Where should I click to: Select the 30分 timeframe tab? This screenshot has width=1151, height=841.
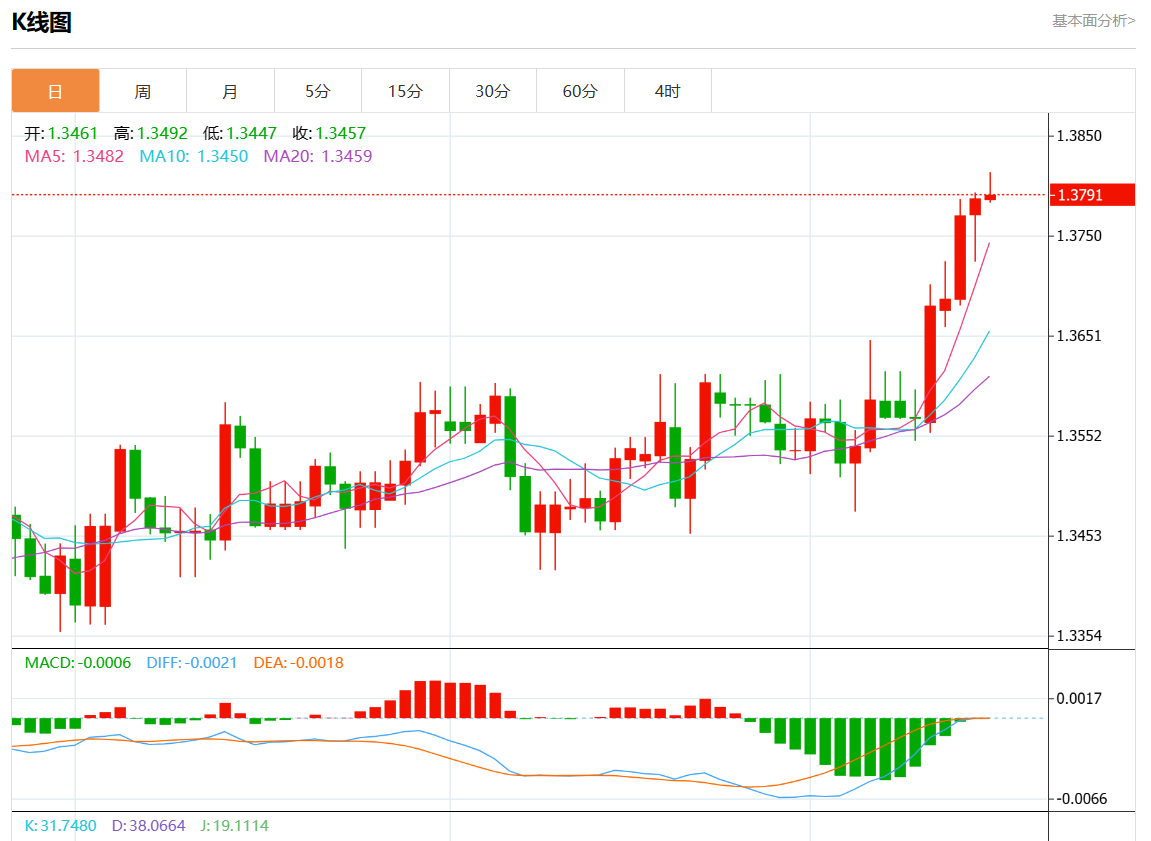(x=492, y=91)
